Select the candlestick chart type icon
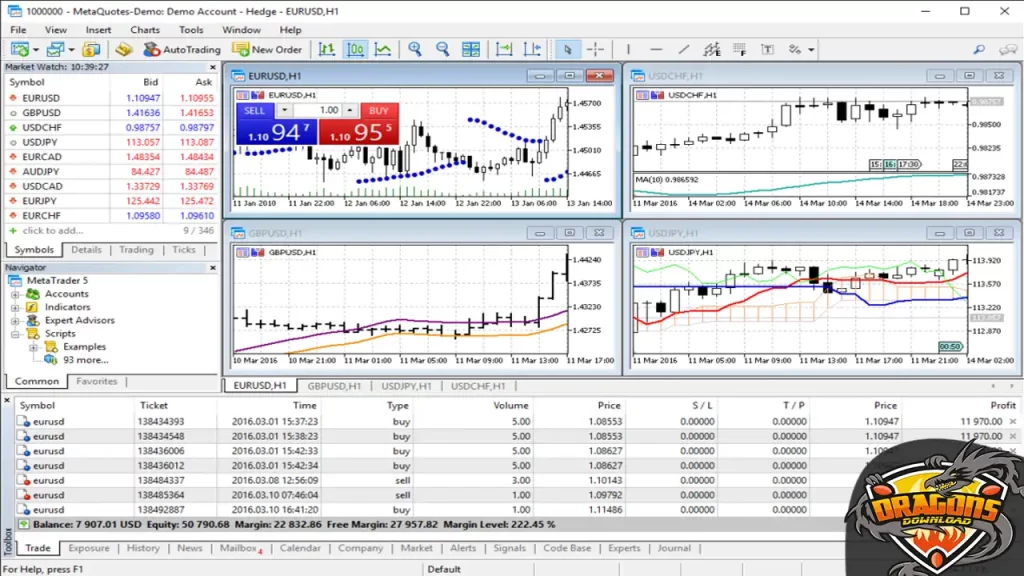This screenshot has width=1024, height=576. 356,49
